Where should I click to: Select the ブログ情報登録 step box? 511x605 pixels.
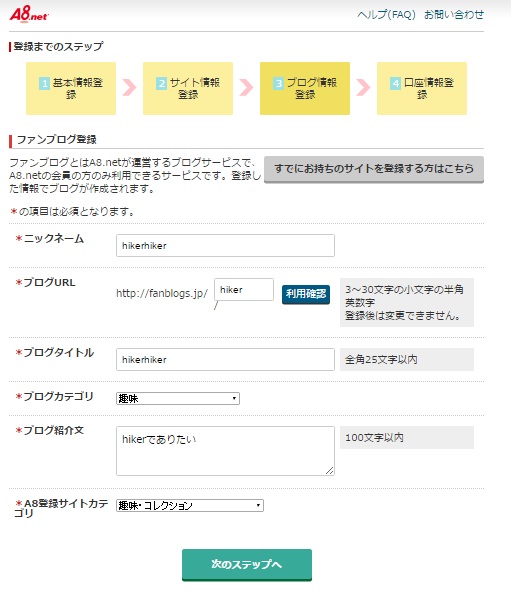point(305,88)
